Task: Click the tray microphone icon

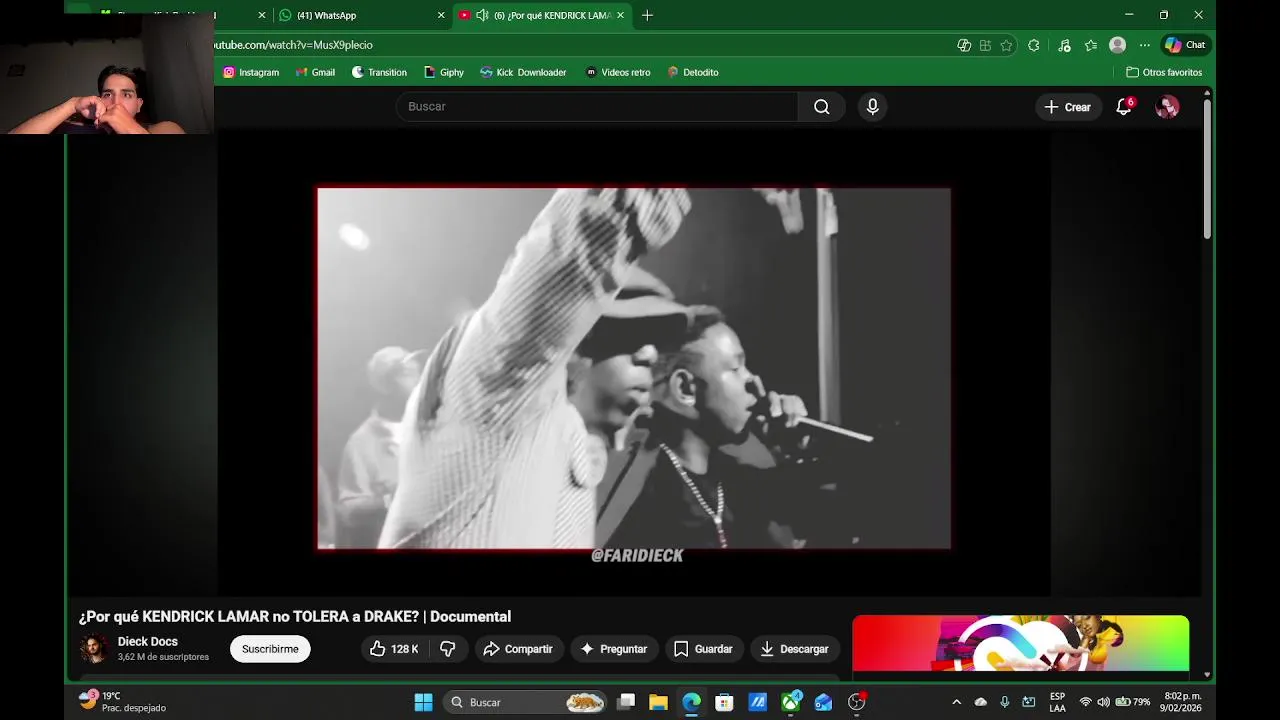Action: coord(1005,702)
